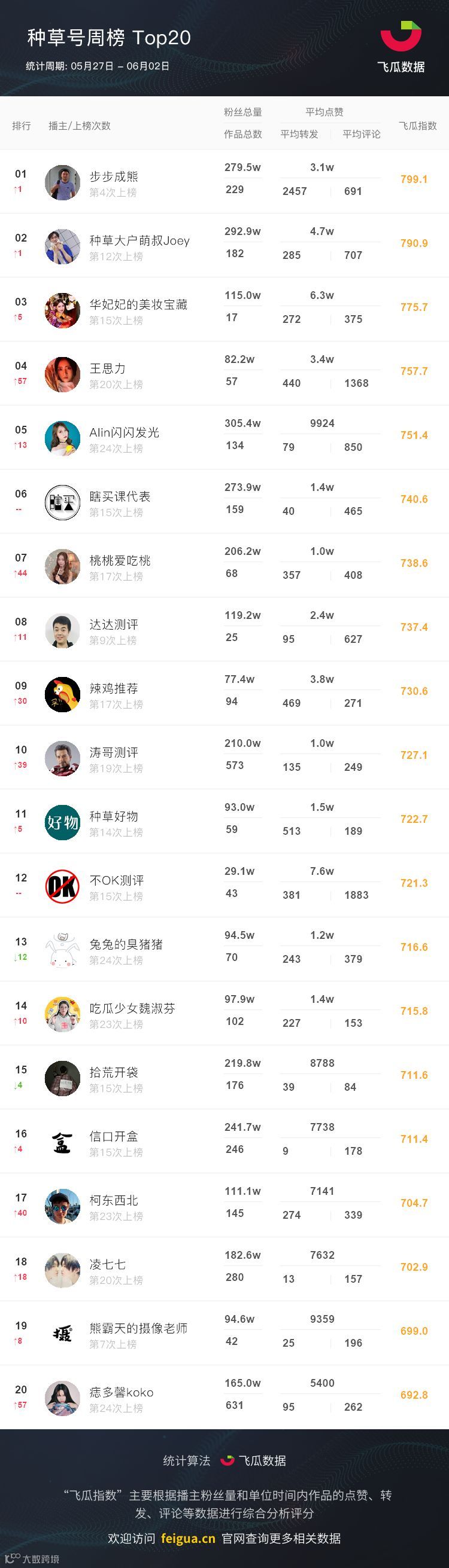The image size is (449, 1568).
Task: Select the 飞瓜指数 column header
Action: (417, 126)
